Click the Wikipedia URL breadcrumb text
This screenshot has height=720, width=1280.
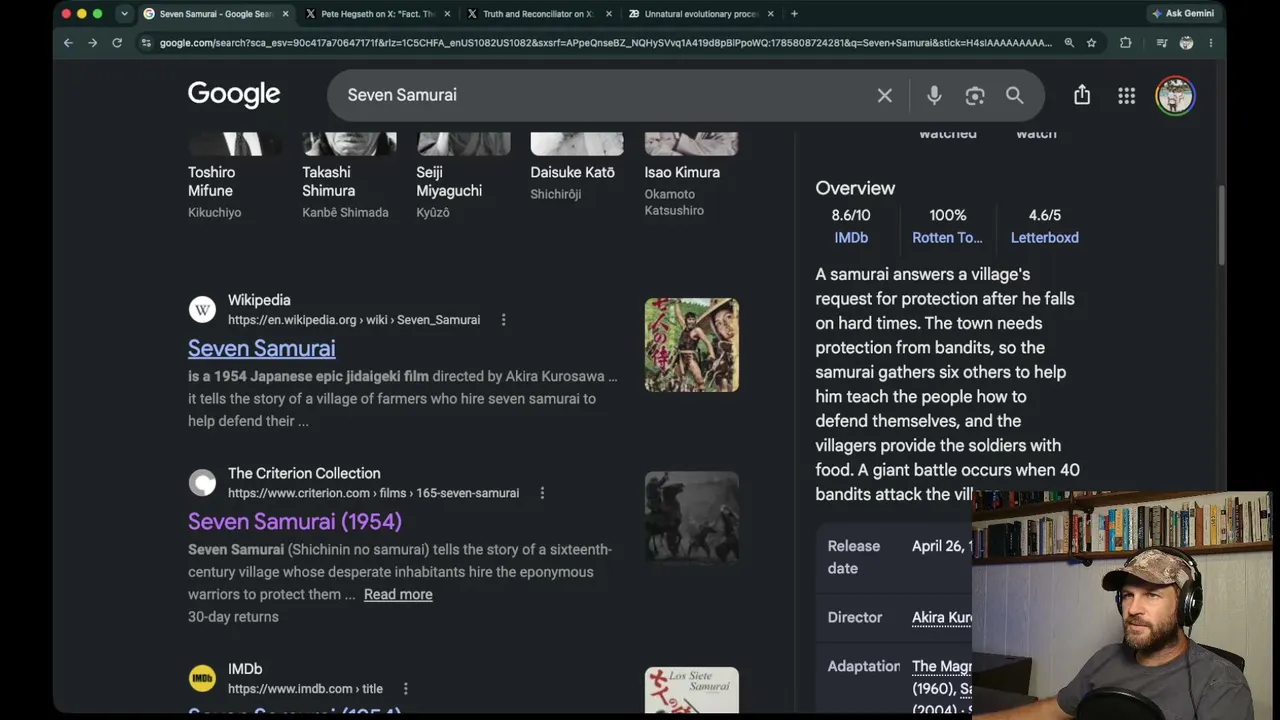pos(354,320)
